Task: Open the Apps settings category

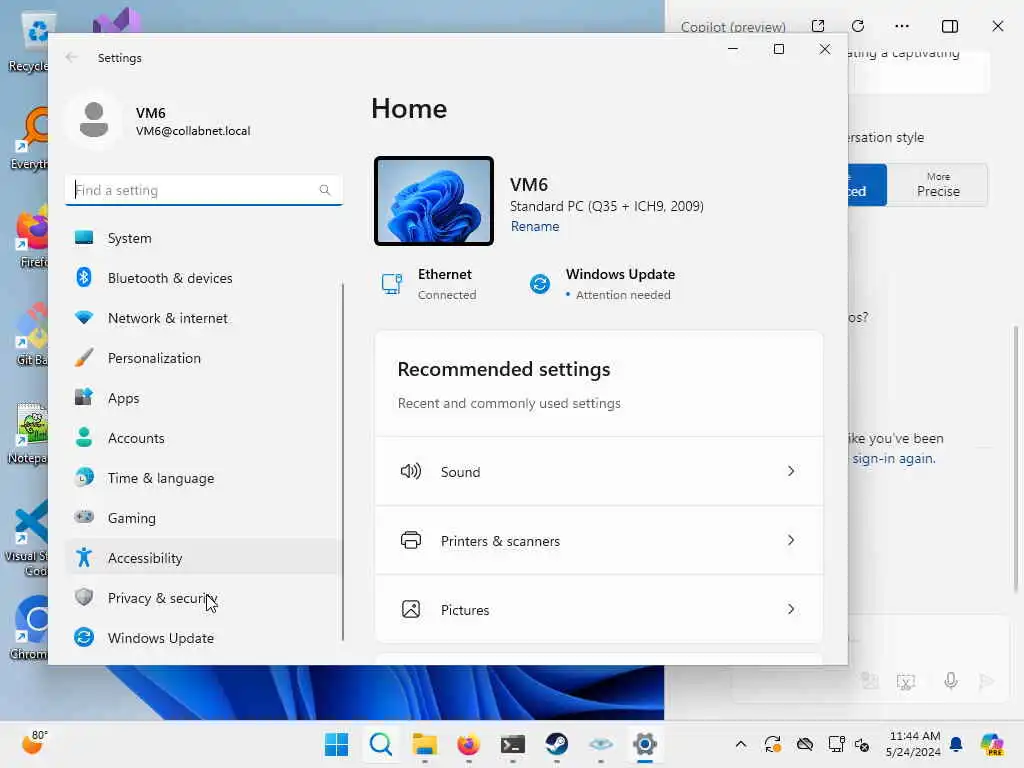Action: coord(203,398)
